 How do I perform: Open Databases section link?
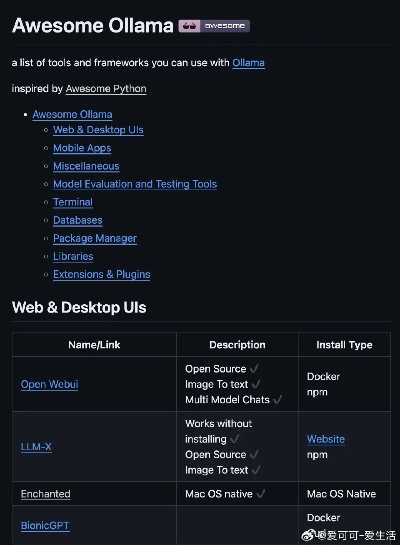pos(78,220)
